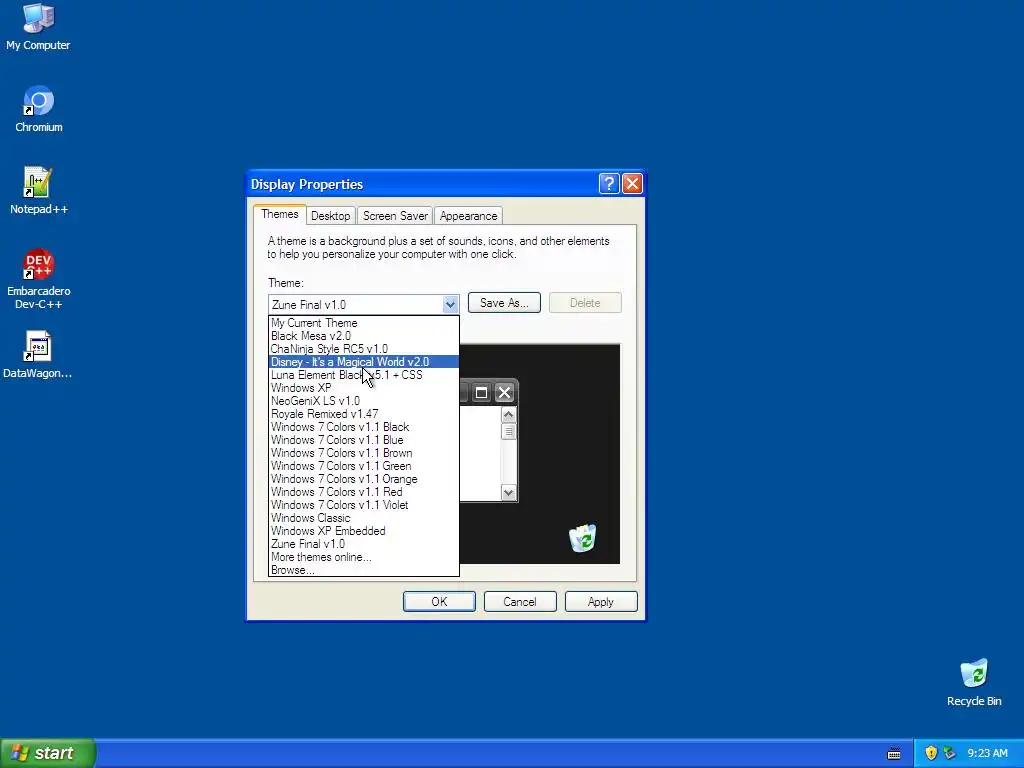Click the keyboard icon in taskbar
Image resolution: width=1024 pixels, height=768 pixels.
[x=894, y=754]
